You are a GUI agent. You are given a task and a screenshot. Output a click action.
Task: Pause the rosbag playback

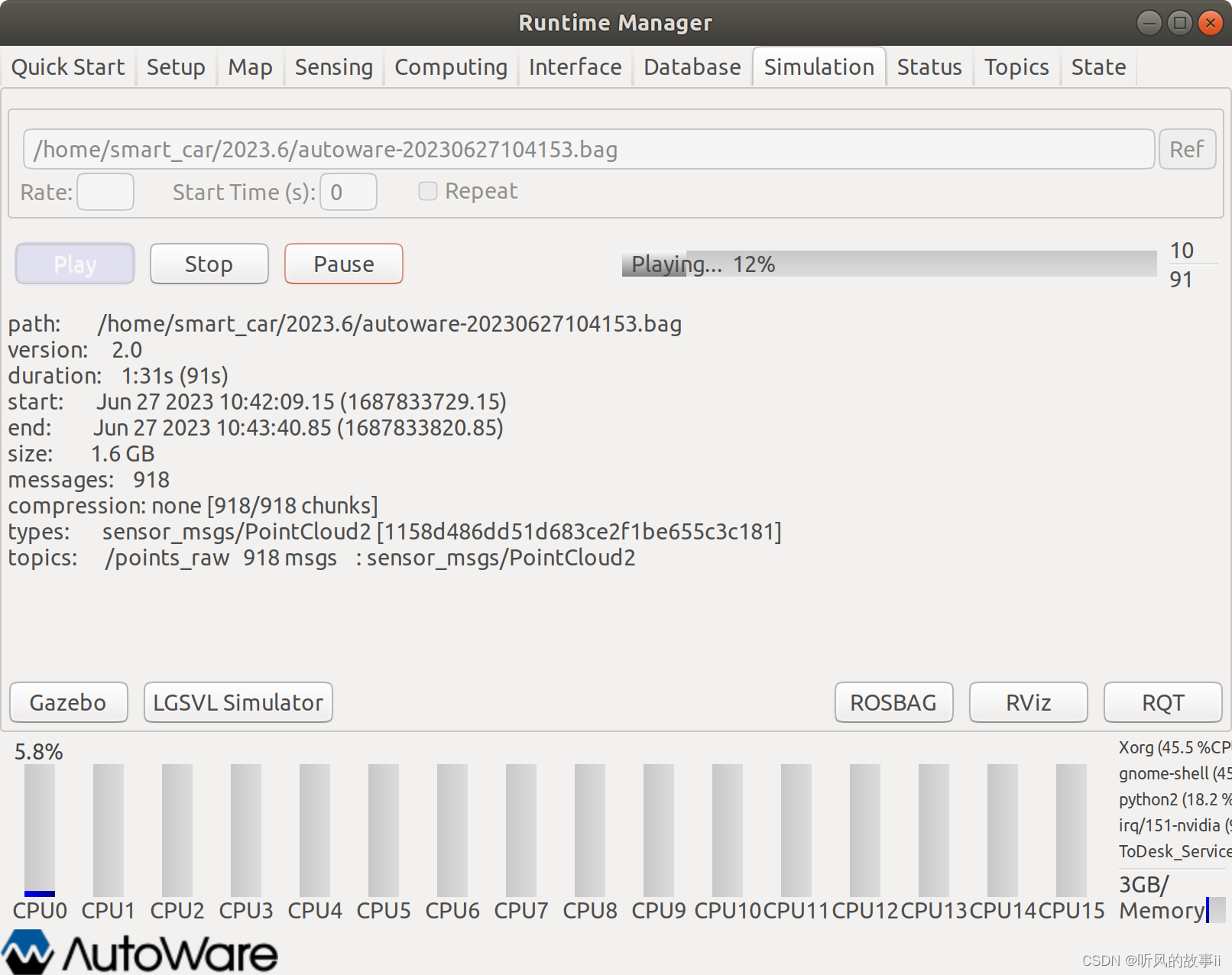[x=343, y=264]
